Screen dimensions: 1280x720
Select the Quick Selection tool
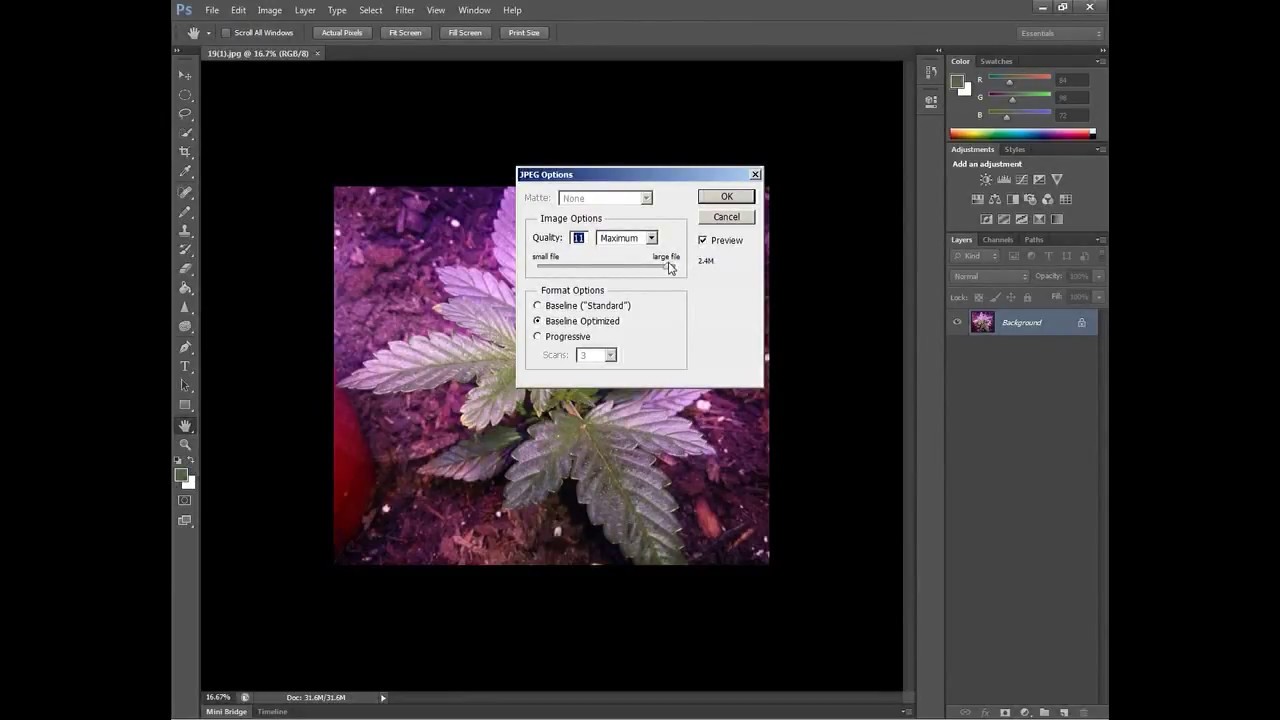pos(185,133)
